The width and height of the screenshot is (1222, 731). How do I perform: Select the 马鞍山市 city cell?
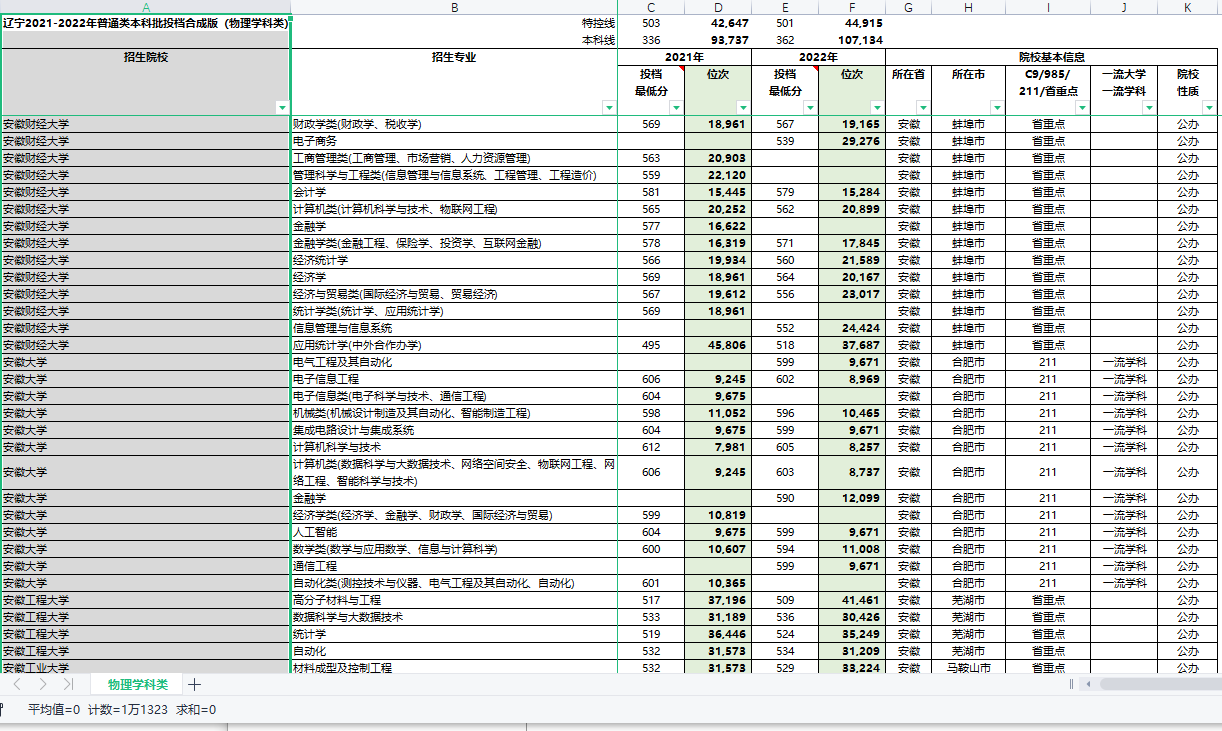tap(967, 667)
